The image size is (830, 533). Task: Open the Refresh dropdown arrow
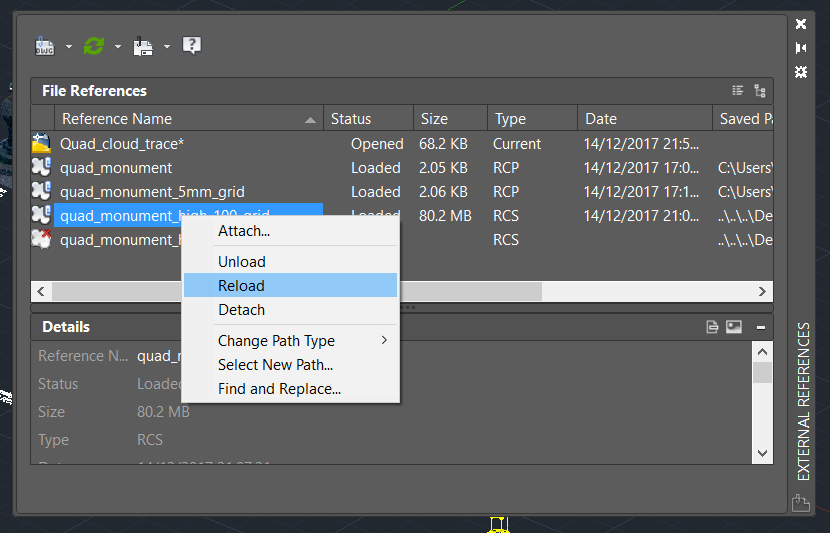pyautogui.click(x=118, y=47)
